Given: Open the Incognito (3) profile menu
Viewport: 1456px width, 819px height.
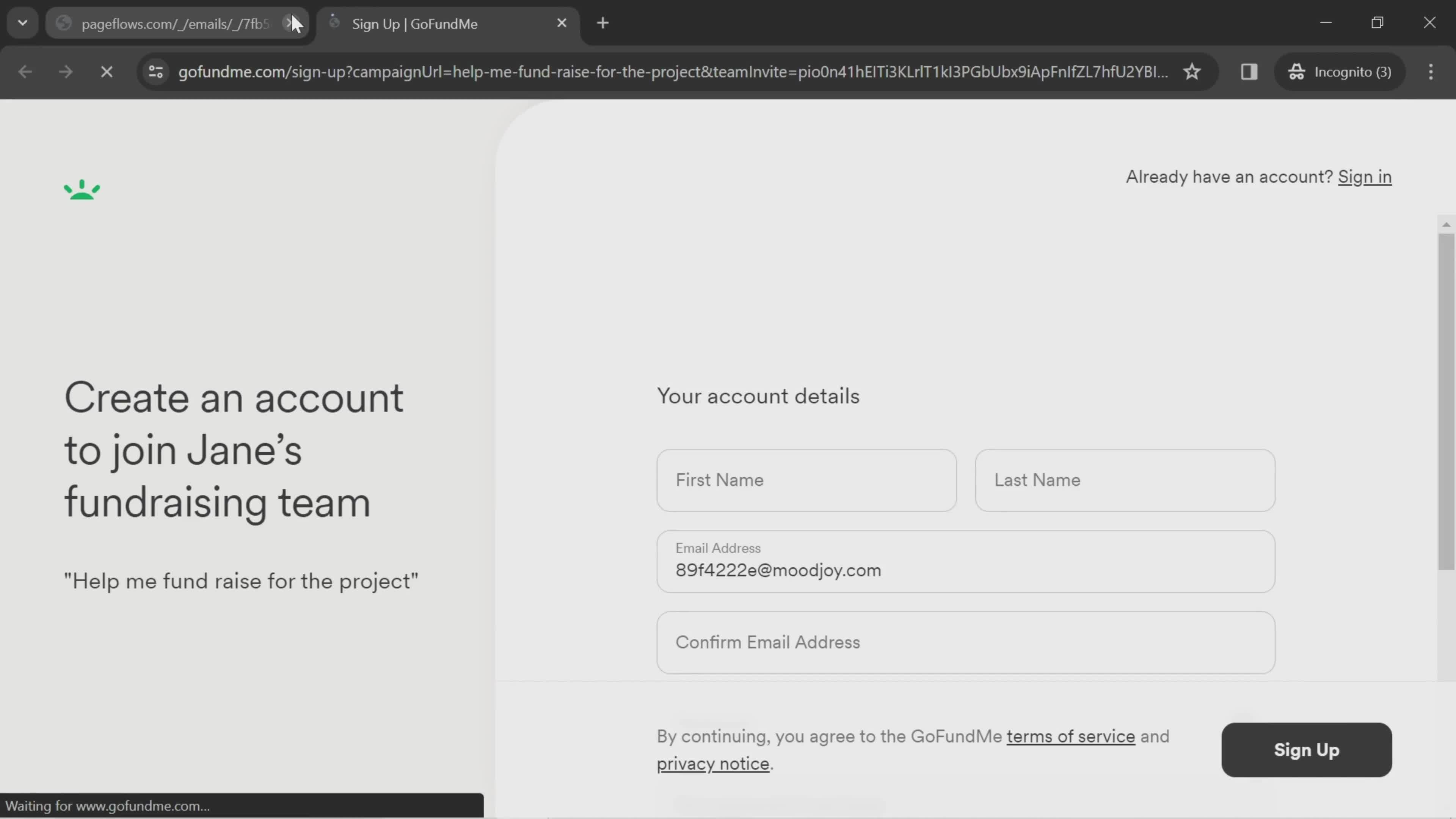Looking at the screenshot, I should click(1339, 72).
